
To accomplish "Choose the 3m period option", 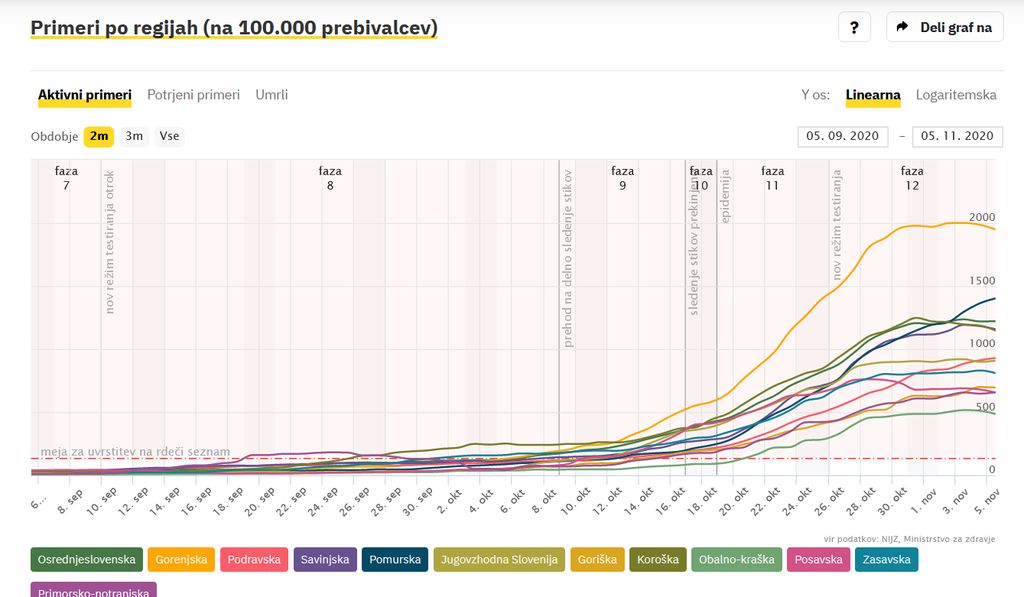I will click(x=134, y=136).
